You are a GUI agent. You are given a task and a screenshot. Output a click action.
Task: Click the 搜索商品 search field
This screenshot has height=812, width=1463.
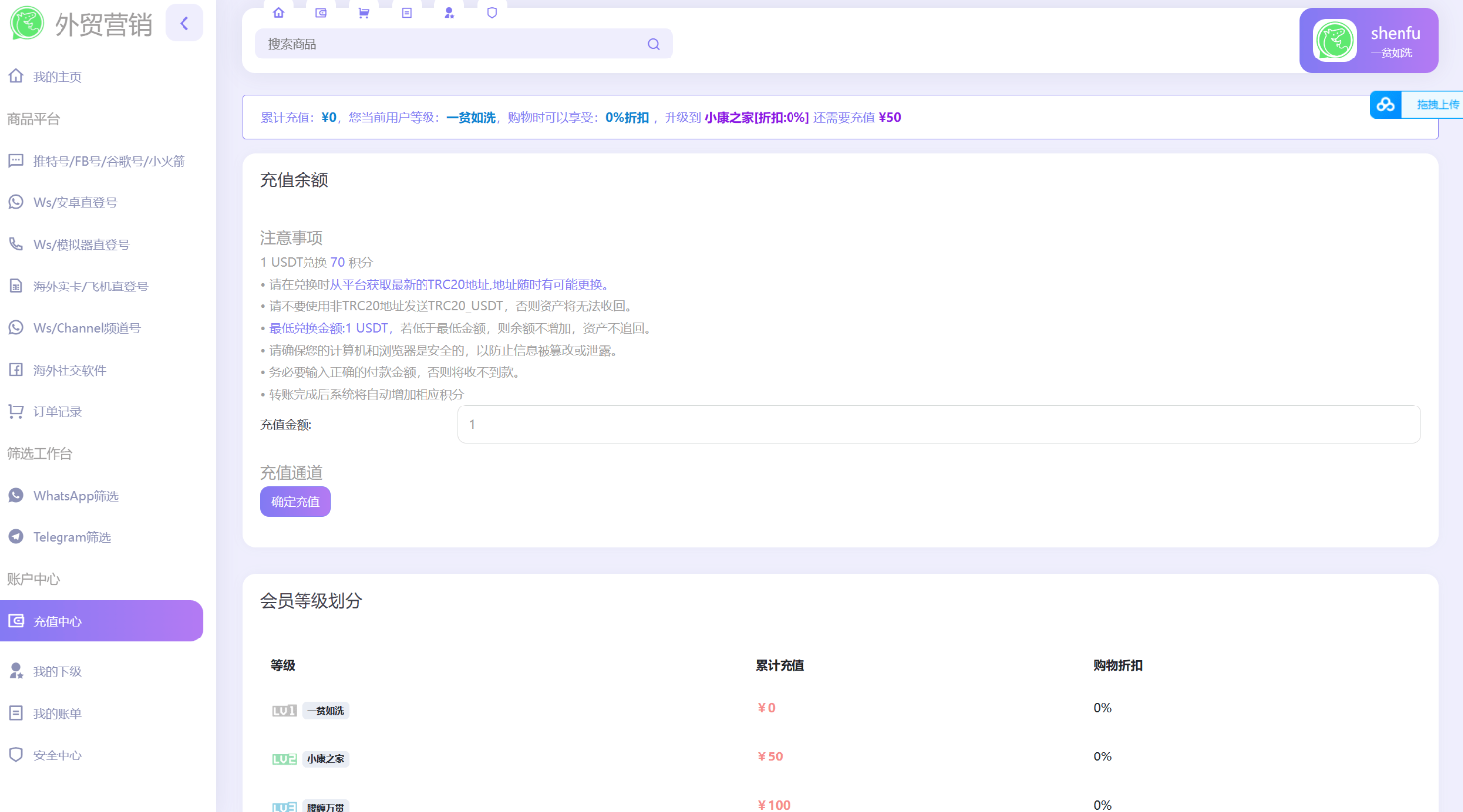click(464, 44)
